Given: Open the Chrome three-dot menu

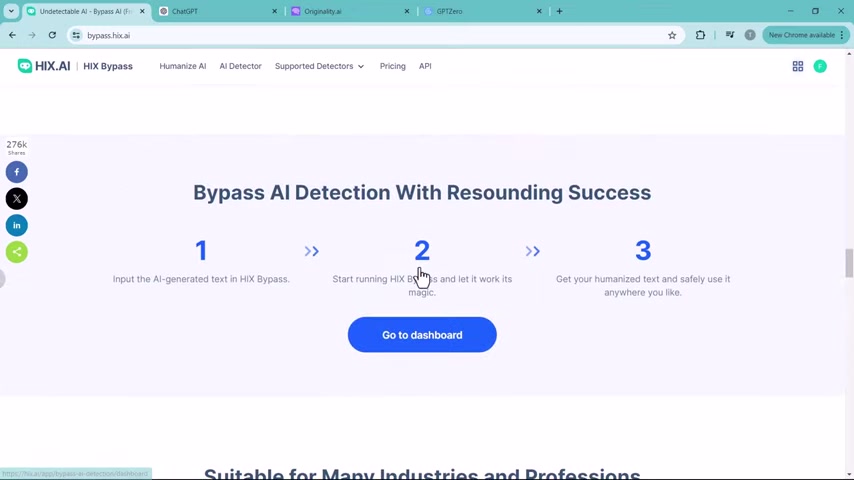Looking at the screenshot, I should pos(842,35).
